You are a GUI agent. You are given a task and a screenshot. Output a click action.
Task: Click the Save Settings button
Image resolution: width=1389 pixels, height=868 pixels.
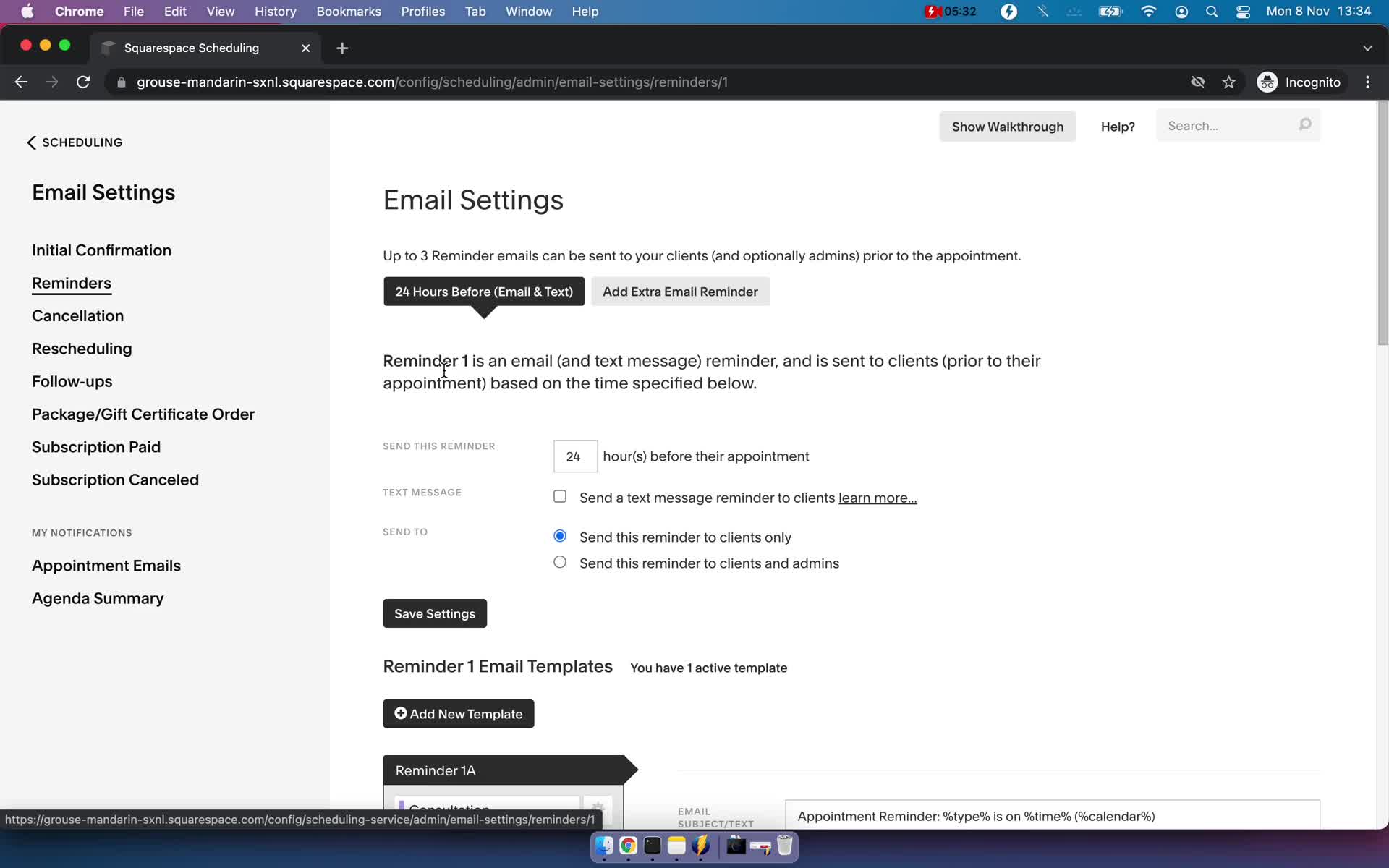click(434, 613)
